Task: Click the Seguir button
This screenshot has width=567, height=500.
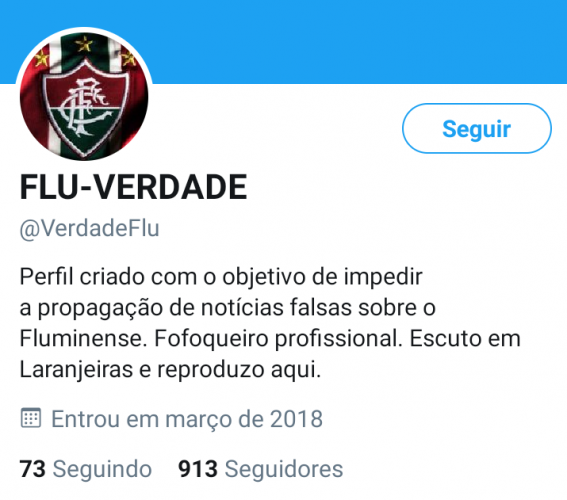Action: point(477,128)
